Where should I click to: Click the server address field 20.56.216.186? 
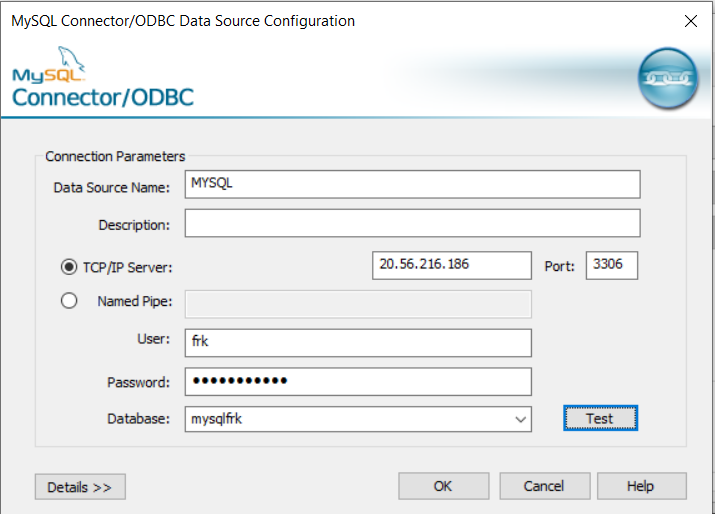(451, 265)
